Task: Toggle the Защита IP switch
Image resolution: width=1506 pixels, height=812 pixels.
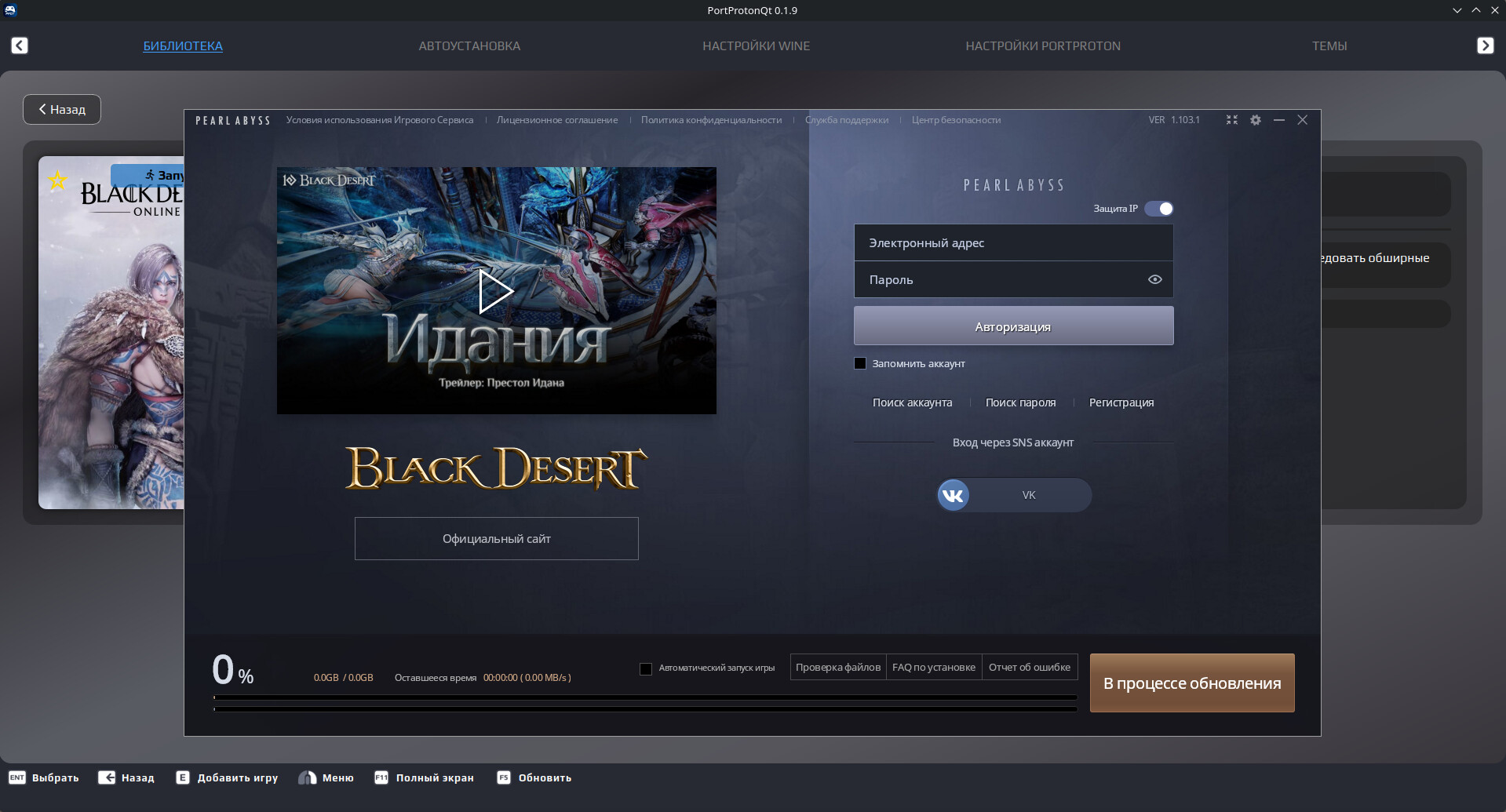Action: [1158, 209]
